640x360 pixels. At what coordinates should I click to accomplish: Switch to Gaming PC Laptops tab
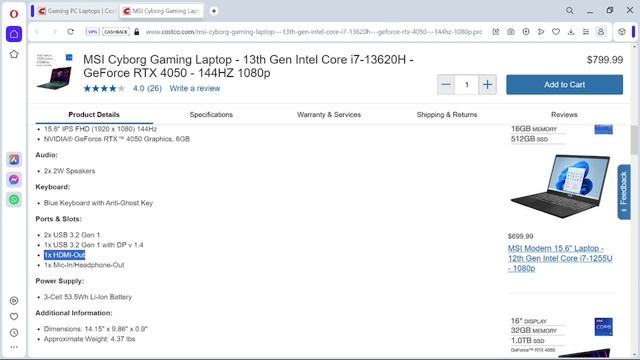(x=77, y=11)
